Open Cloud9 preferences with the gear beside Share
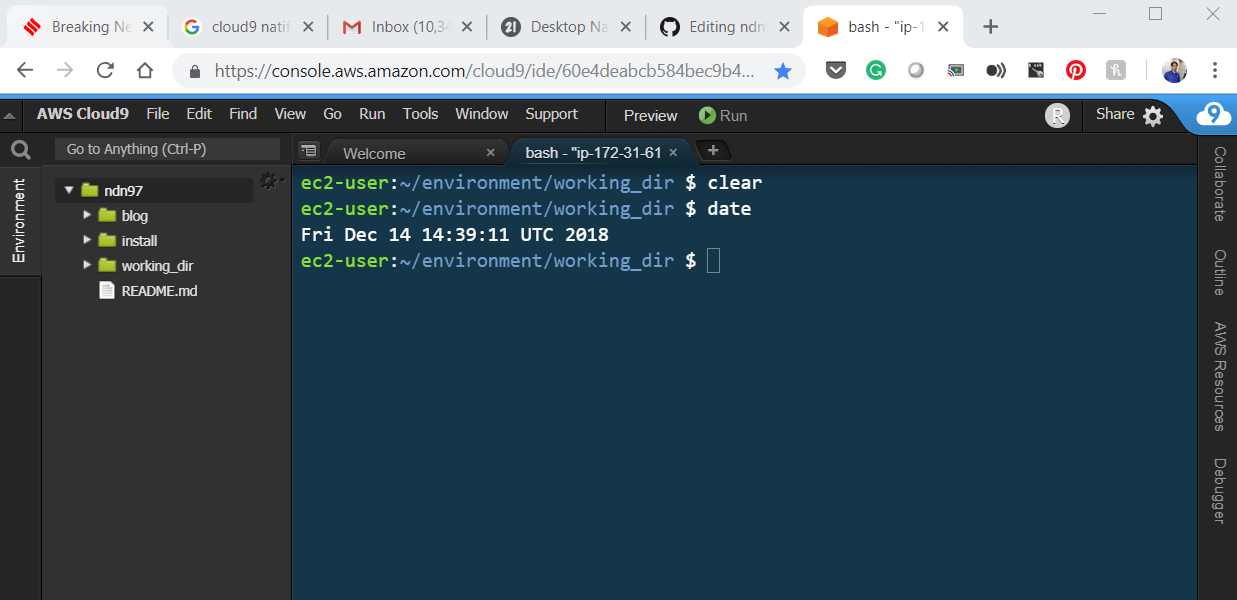 coord(1154,115)
